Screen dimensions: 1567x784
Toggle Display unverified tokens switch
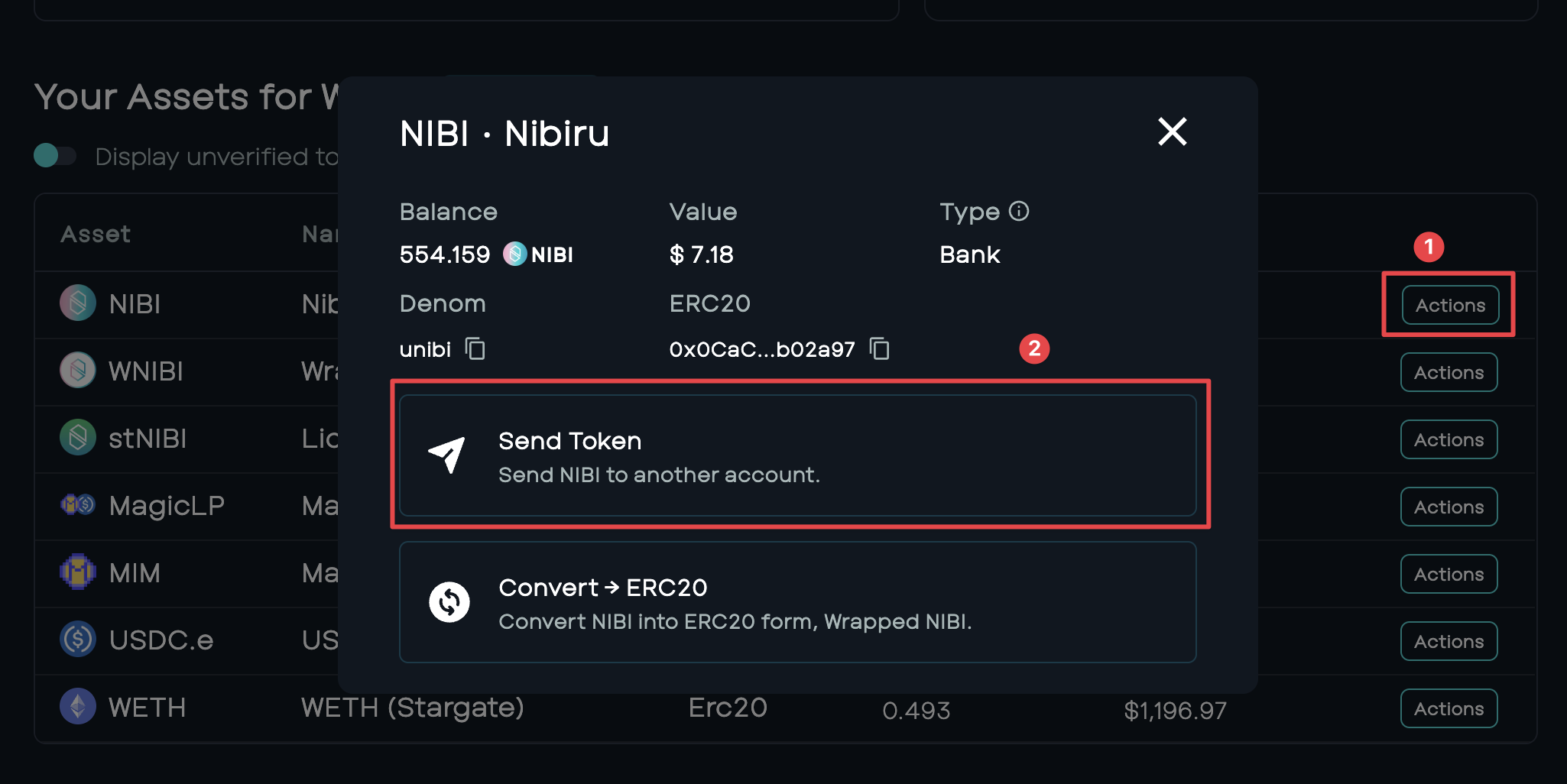coord(55,156)
